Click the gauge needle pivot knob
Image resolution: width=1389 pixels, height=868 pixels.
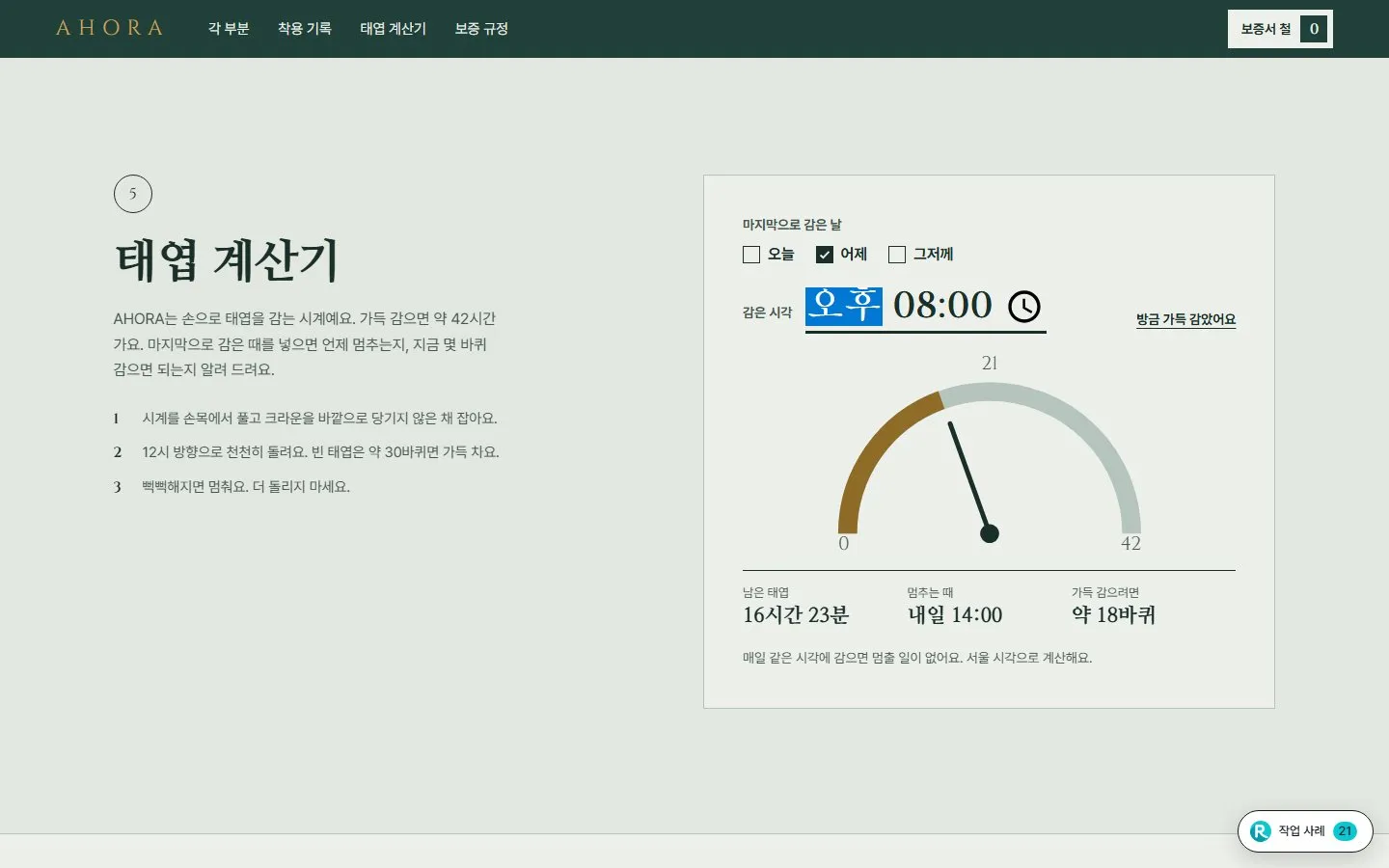tap(990, 533)
